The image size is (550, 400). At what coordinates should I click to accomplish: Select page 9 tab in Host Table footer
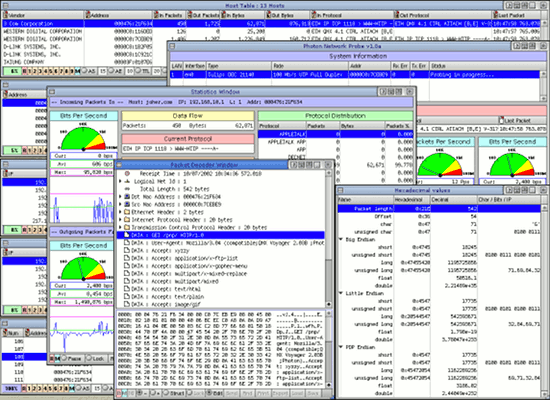coord(72,71)
